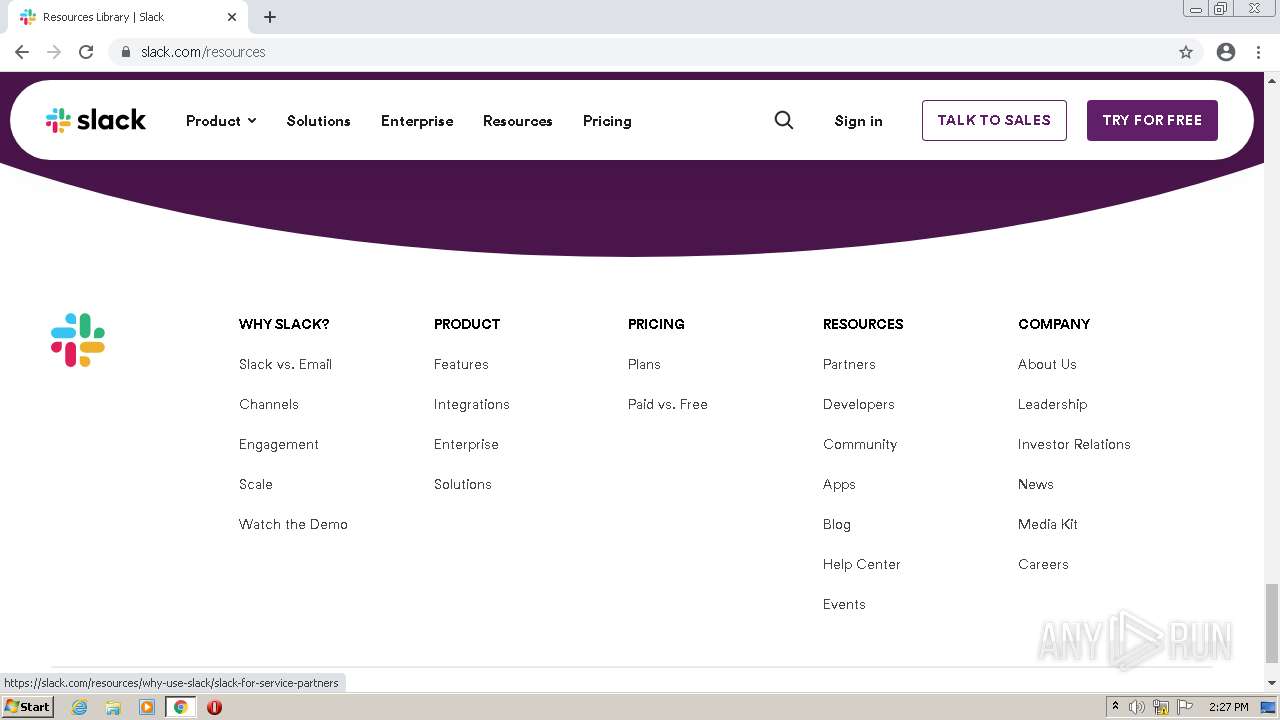Viewport: 1280px width, 720px height.
Task: Open the Features footer link
Action: tap(461, 364)
